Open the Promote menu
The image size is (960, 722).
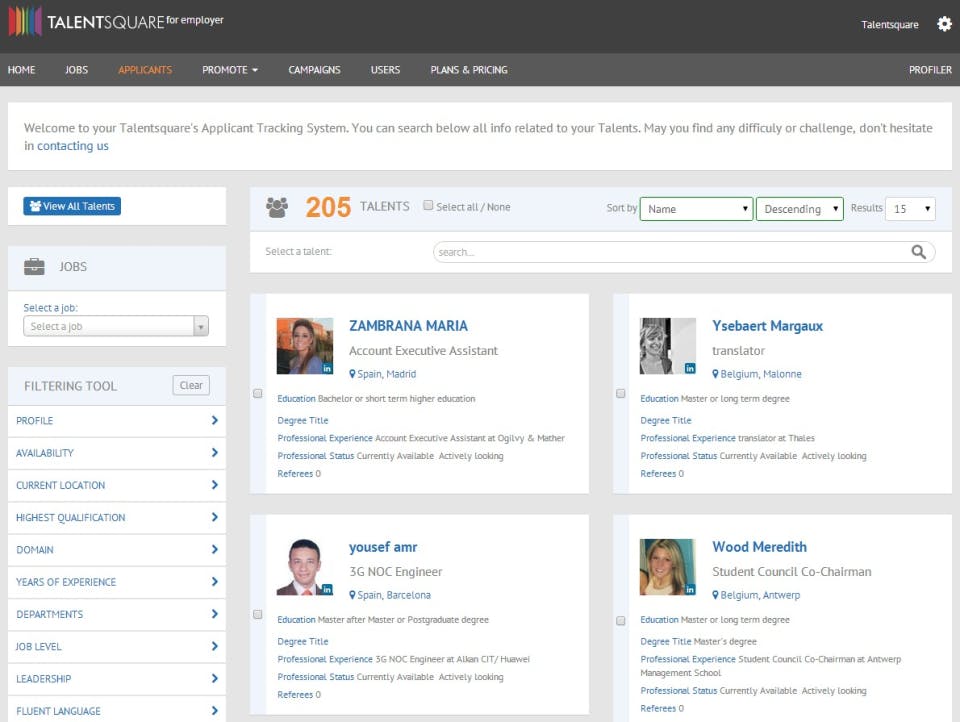tap(230, 70)
